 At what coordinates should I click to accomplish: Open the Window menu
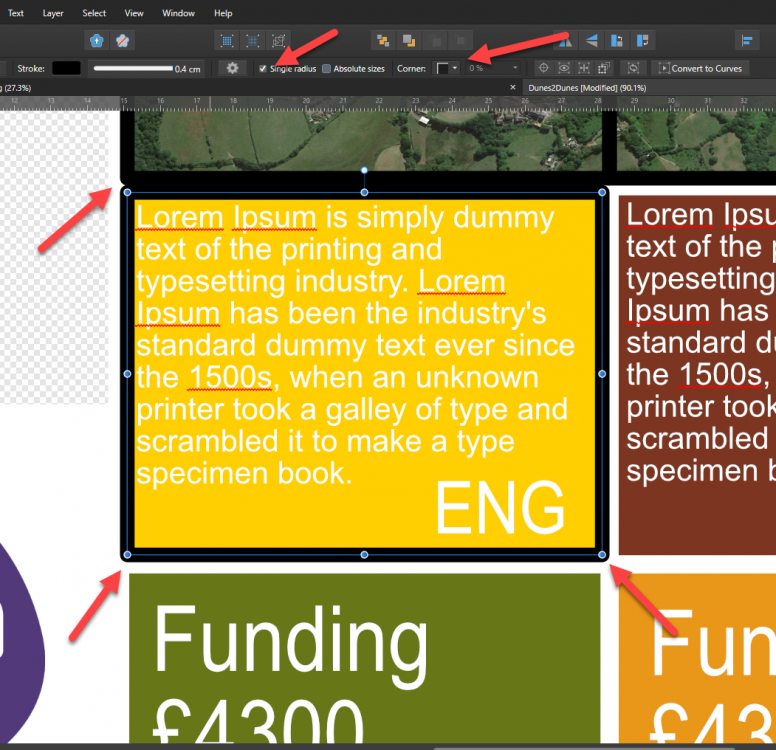178,13
